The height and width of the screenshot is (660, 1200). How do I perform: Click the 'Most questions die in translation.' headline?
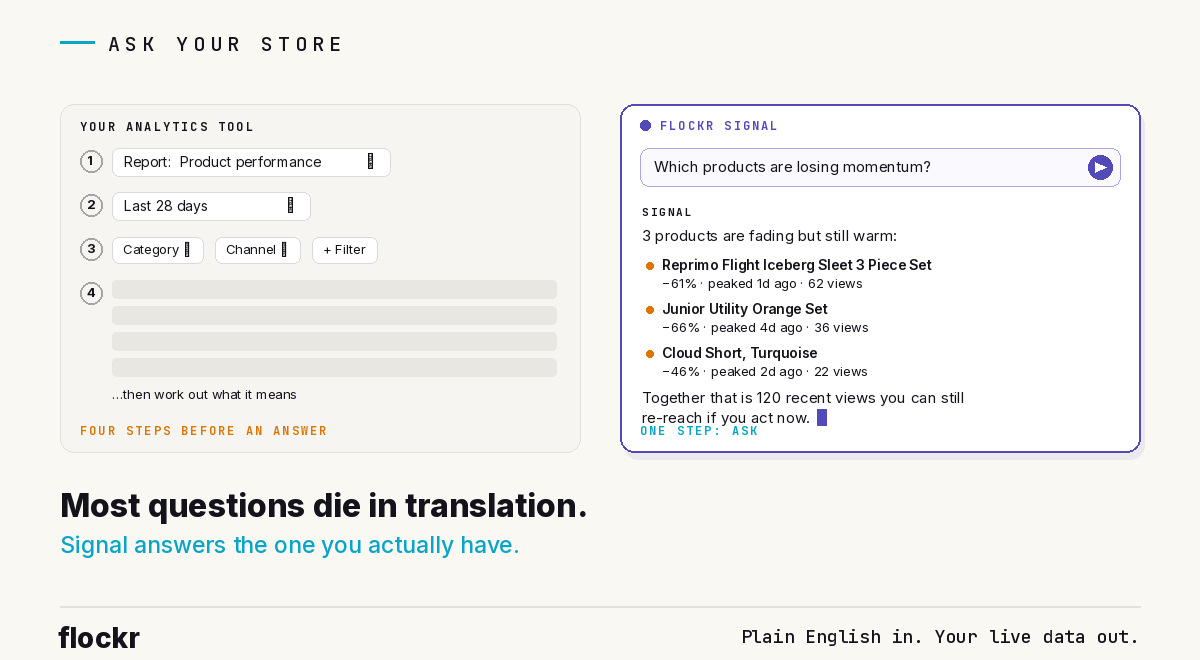(x=324, y=506)
